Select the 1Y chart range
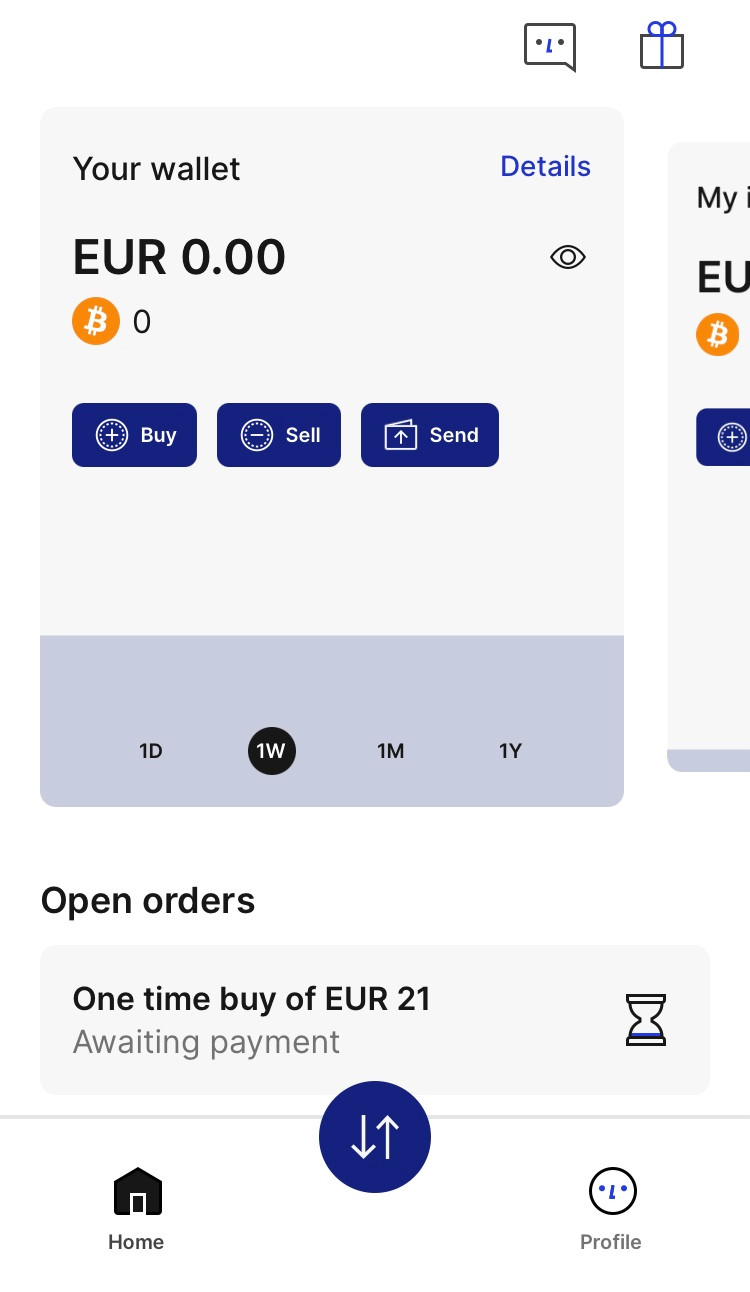This screenshot has width=750, height=1292. (511, 751)
